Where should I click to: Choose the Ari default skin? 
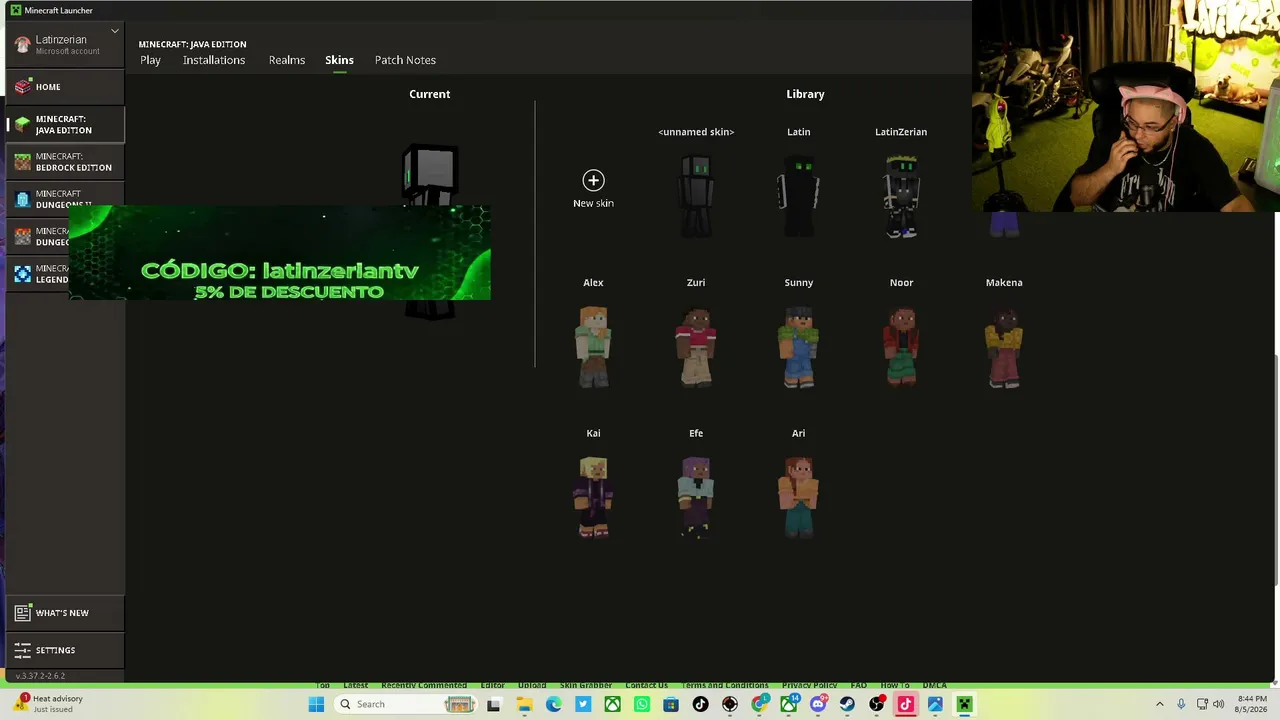(x=799, y=497)
